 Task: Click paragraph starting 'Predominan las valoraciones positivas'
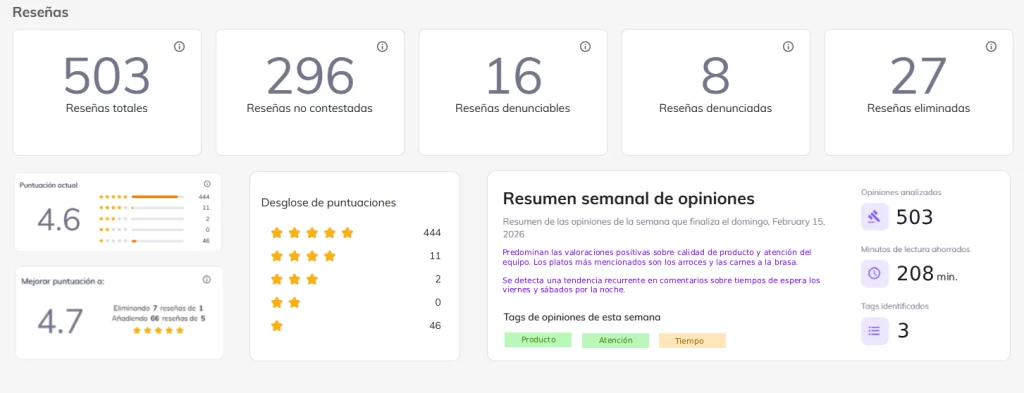(658, 257)
